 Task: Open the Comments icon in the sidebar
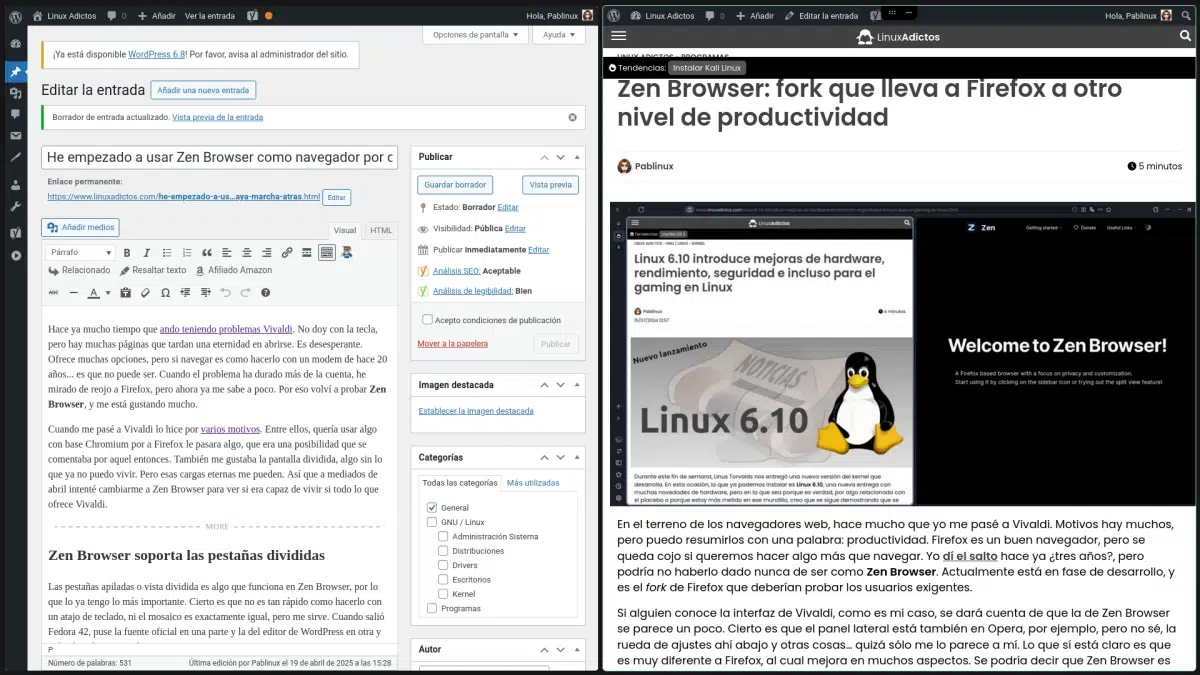15,114
